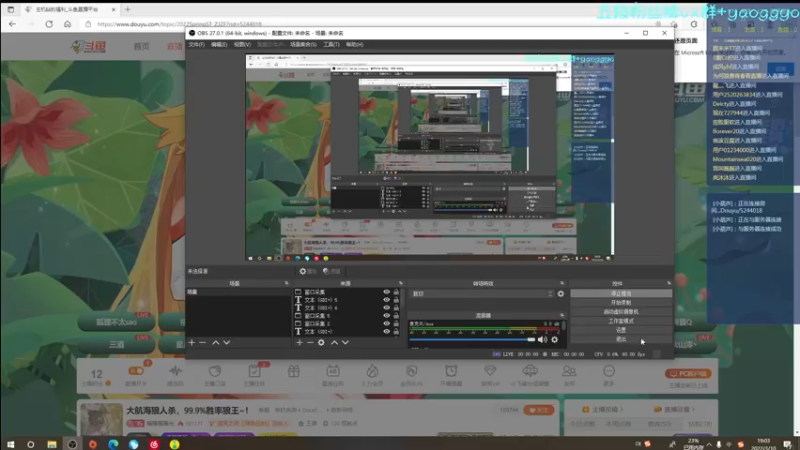The height and width of the screenshot is (450, 800).
Task: Hide the first 窗口采集 source
Action: (386, 292)
